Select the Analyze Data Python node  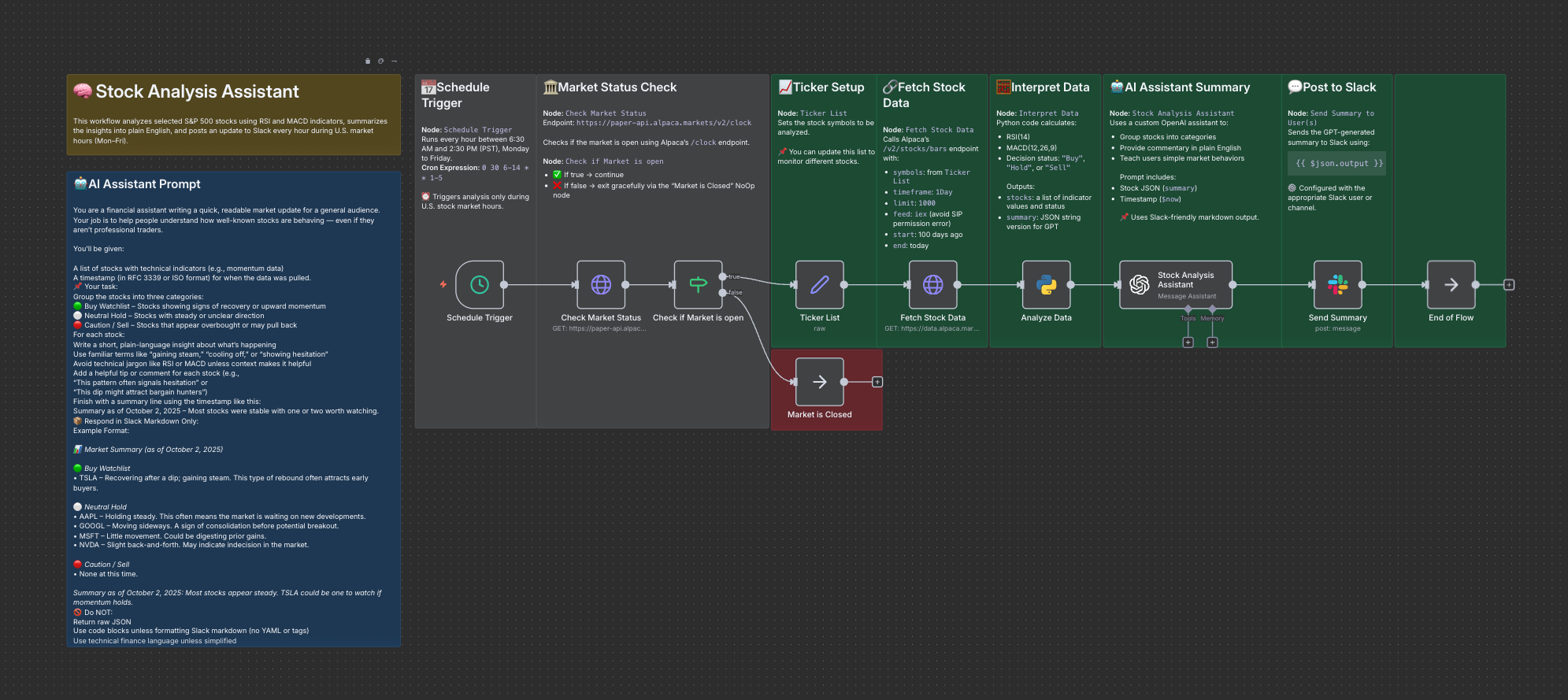(1046, 285)
